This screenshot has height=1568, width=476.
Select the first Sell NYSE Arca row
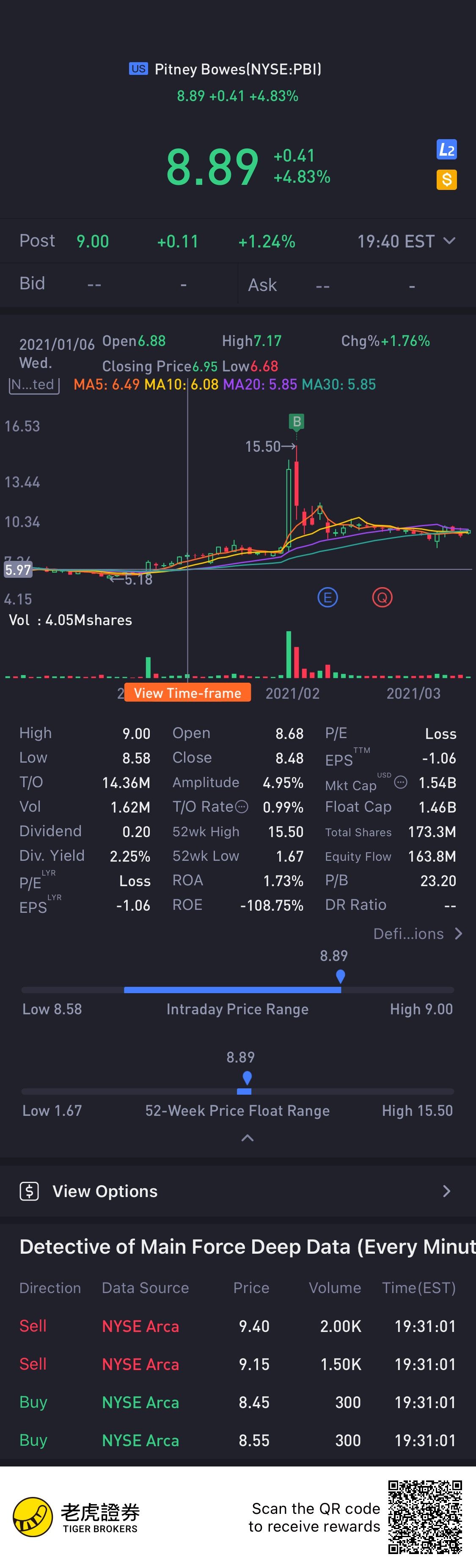(x=237, y=1326)
